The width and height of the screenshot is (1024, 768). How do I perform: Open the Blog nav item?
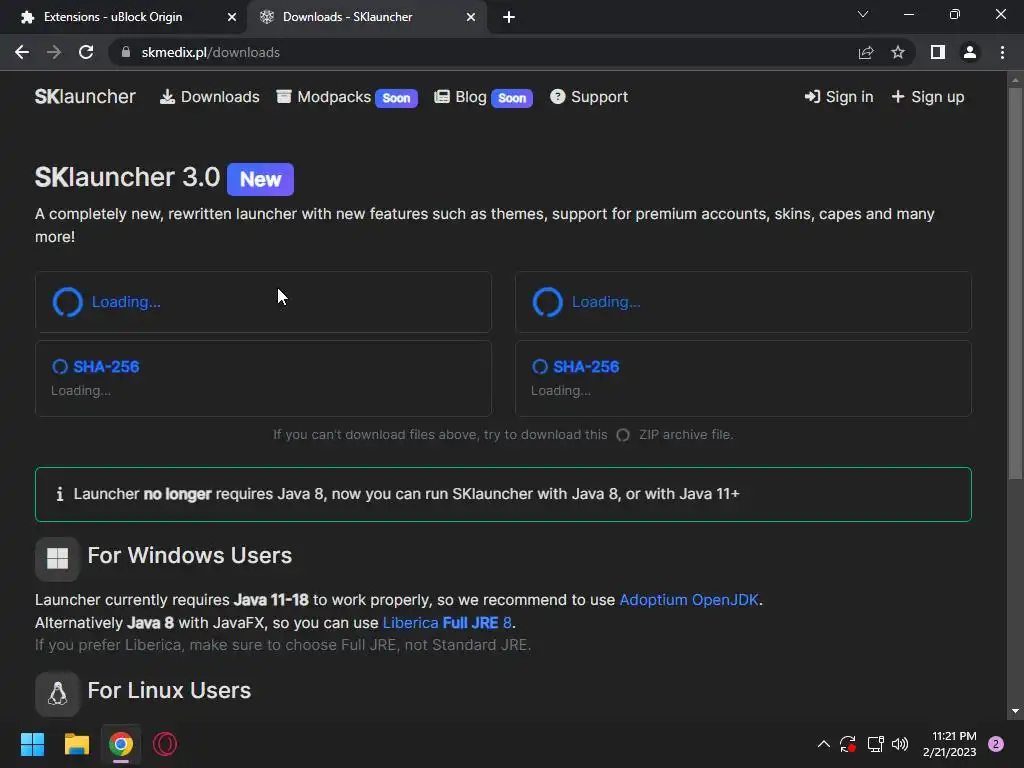[x=461, y=97]
